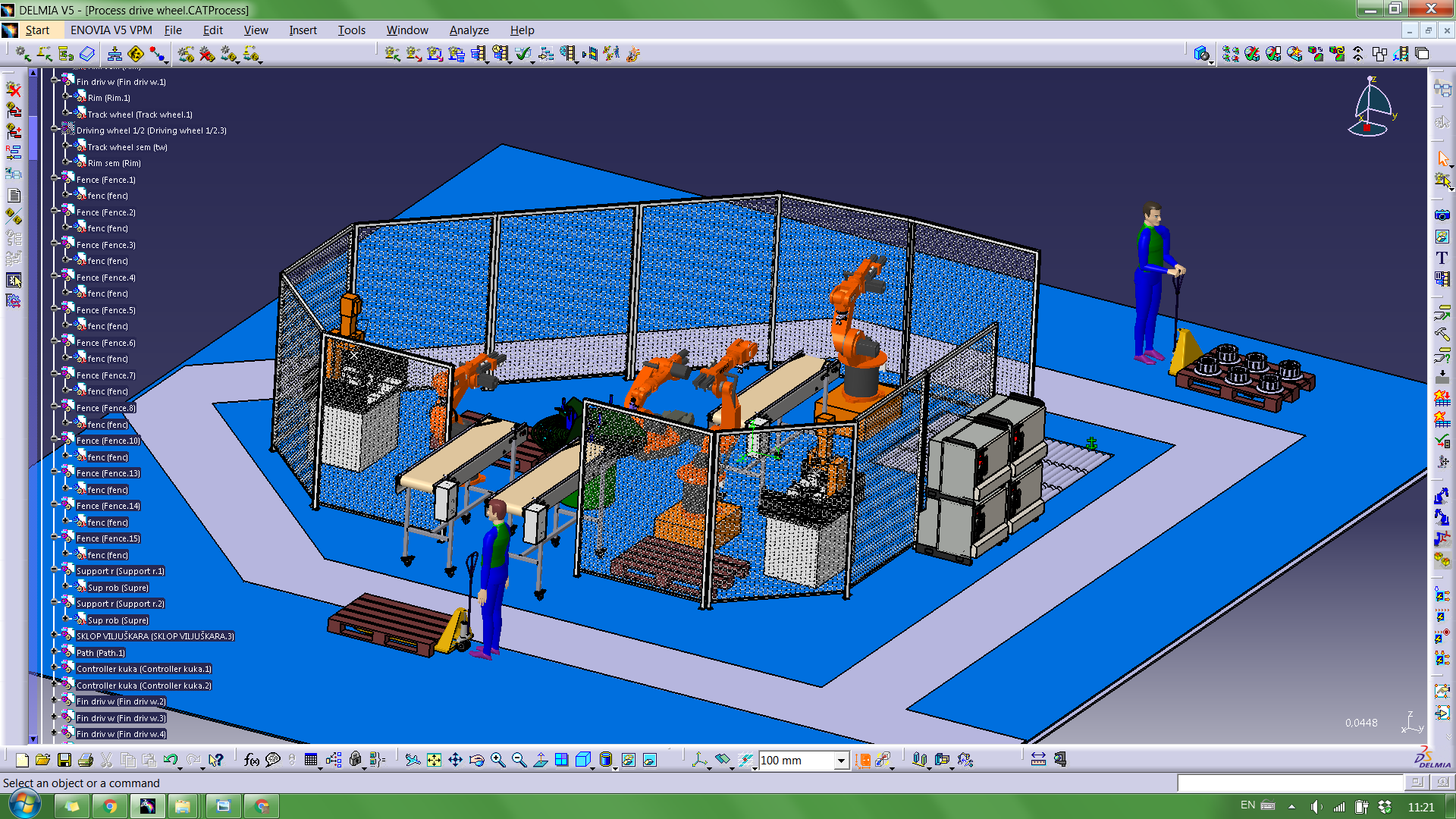1456x819 pixels.
Task: Select Track wheel (Track wheel.1) in tree
Action: 140,115
